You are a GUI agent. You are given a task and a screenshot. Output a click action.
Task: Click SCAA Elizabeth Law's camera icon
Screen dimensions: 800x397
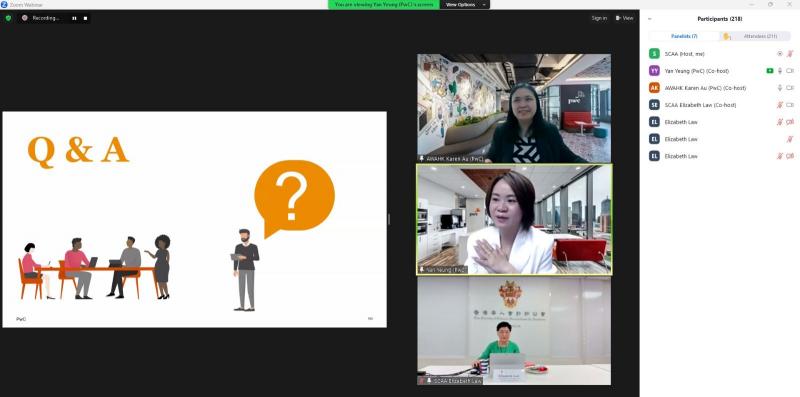point(790,105)
